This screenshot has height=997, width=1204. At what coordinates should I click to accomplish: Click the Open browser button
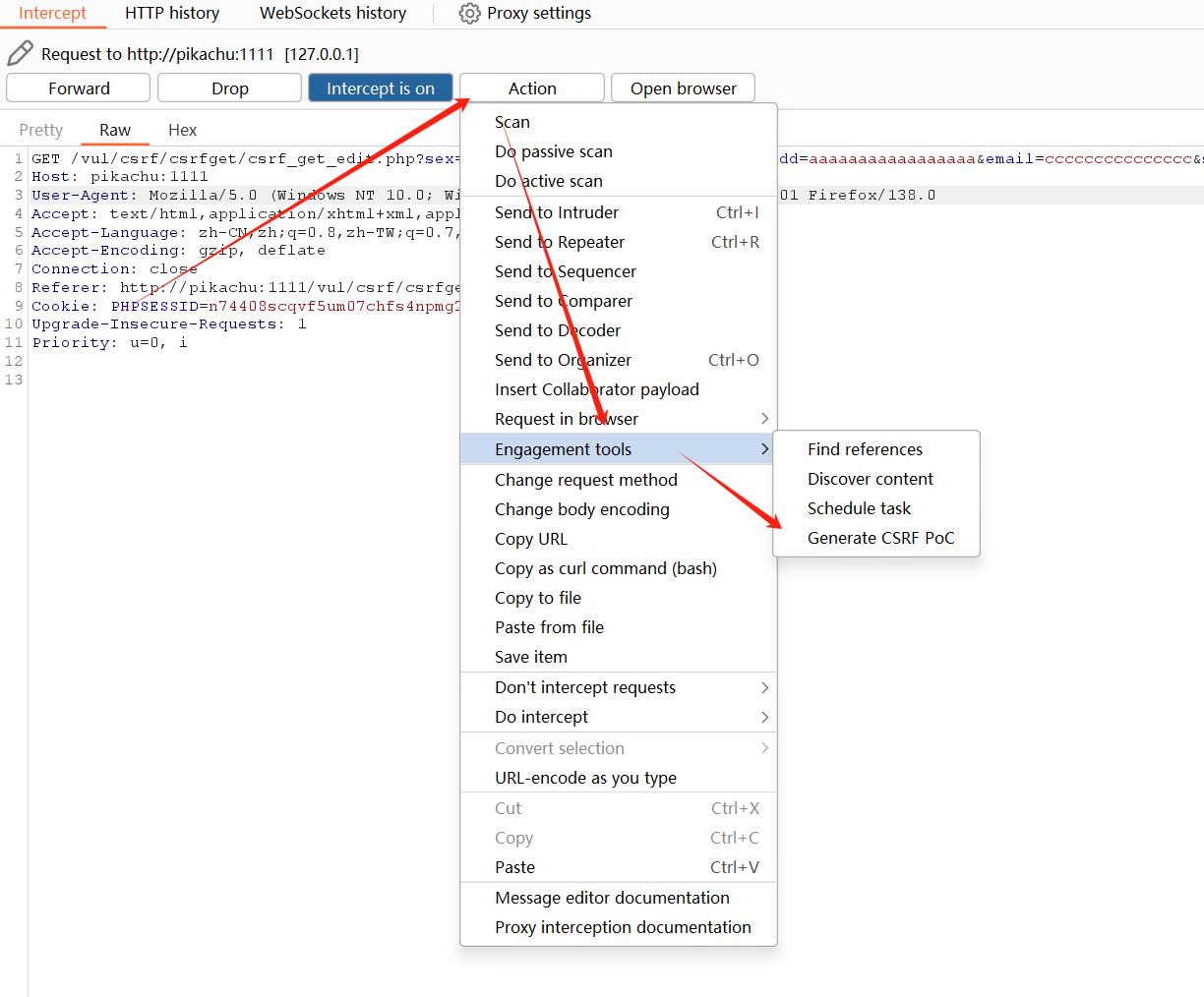coord(684,88)
